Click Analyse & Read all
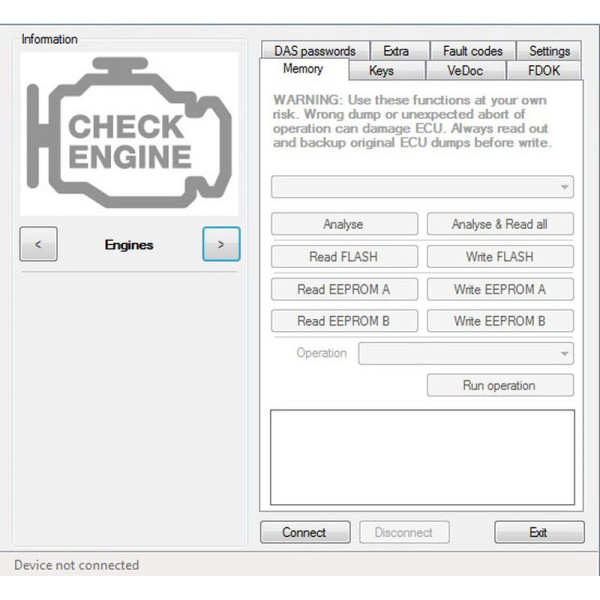This screenshot has width=600, height=600. 500,225
